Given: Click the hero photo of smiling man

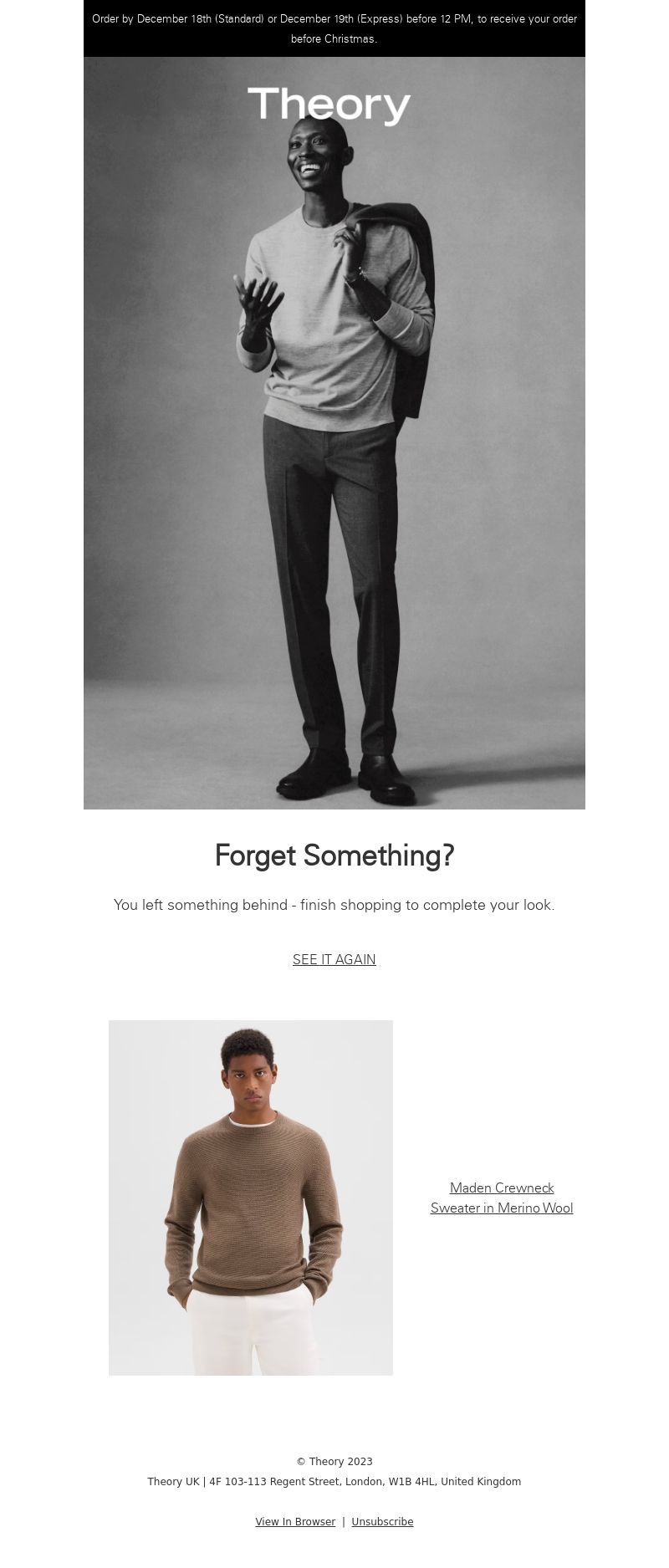Looking at the screenshot, I should pyautogui.click(x=334, y=433).
